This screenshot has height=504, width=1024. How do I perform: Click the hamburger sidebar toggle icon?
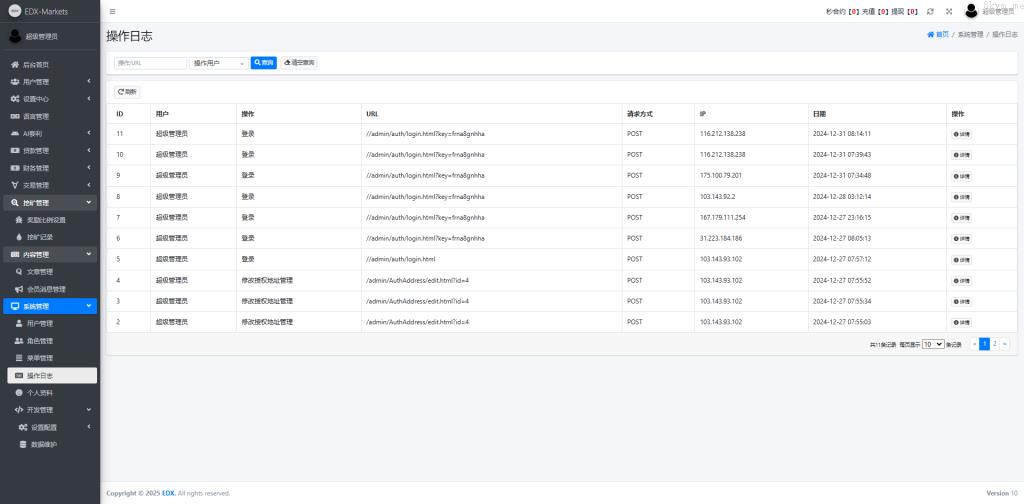tap(112, 11)
